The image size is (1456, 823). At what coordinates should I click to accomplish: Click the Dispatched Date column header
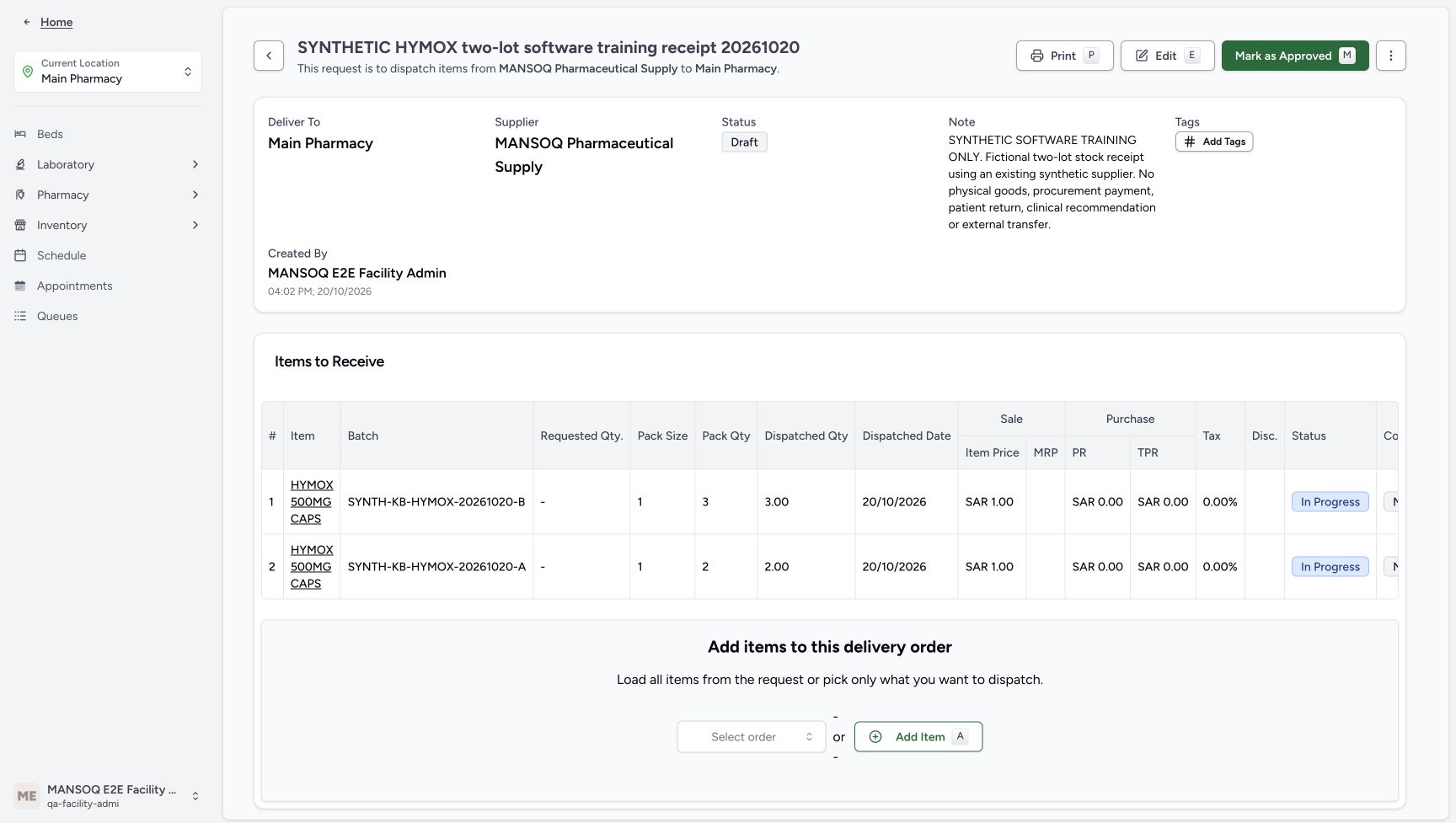point(907,436)
